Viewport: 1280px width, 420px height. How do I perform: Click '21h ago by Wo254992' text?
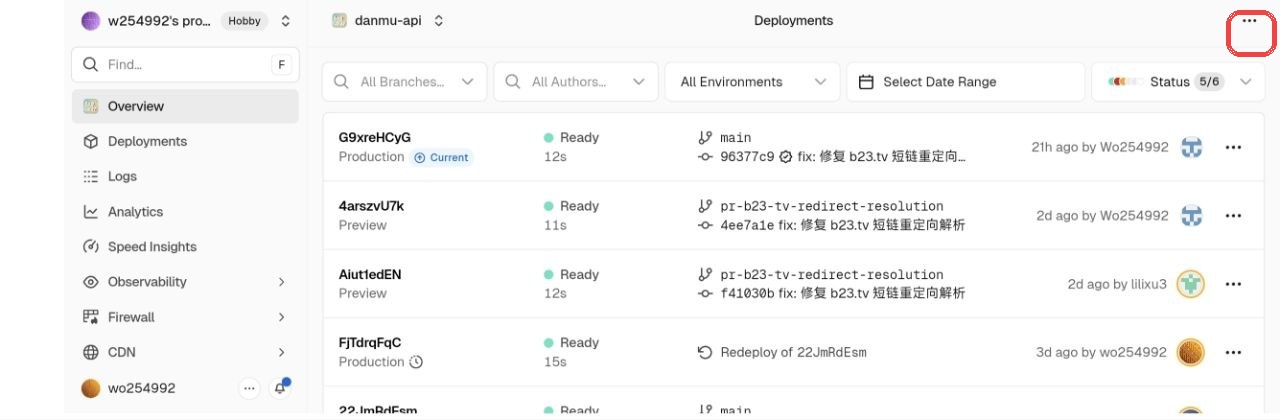click(1100, 147)
